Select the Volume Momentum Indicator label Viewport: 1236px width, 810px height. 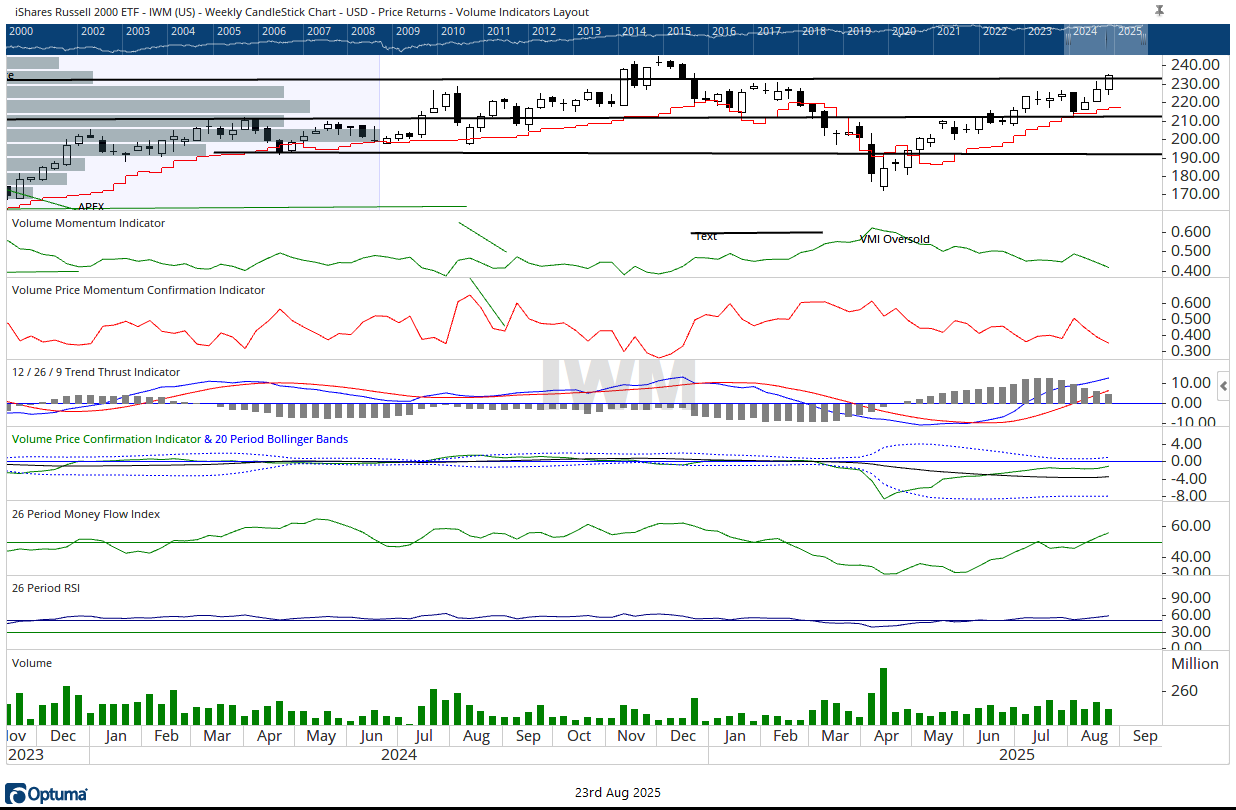[88, 223]
